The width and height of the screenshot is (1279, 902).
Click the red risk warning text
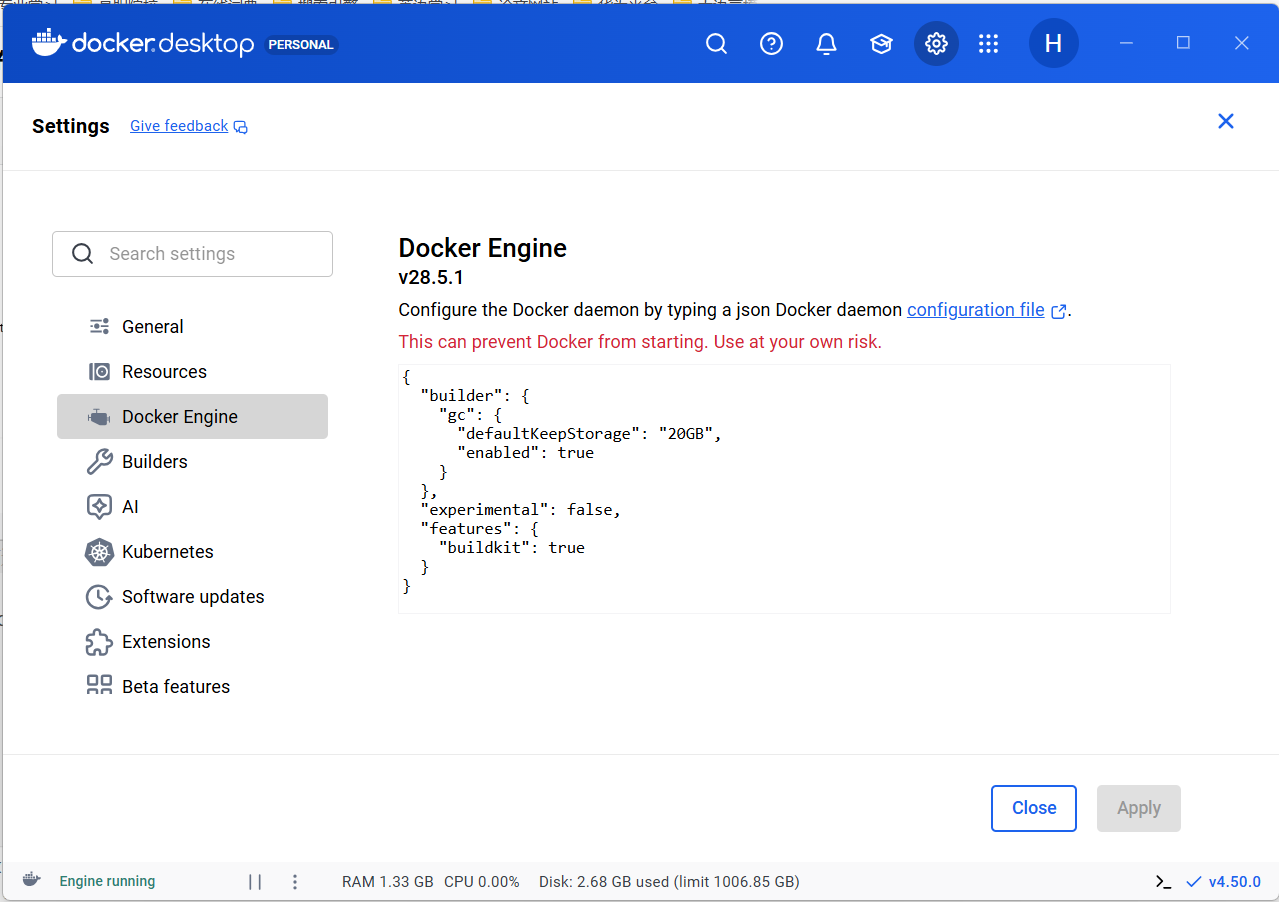[x=640, y=342]
